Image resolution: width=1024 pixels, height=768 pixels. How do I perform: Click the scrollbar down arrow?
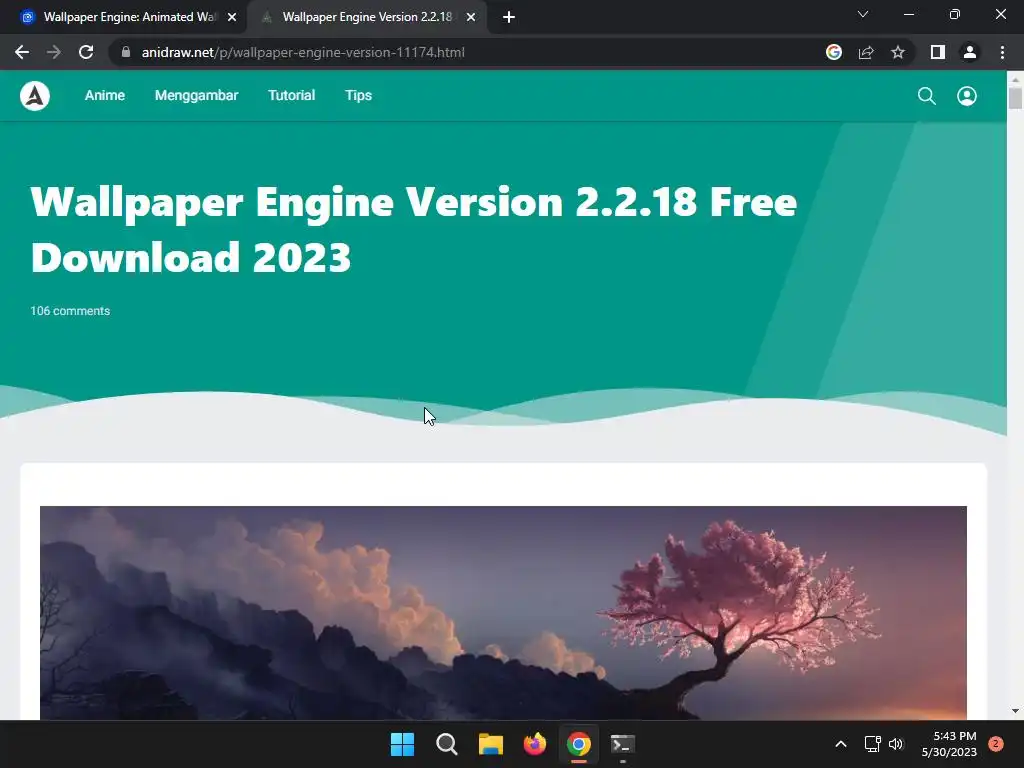pyautogui.click(x=1015, y=711)
